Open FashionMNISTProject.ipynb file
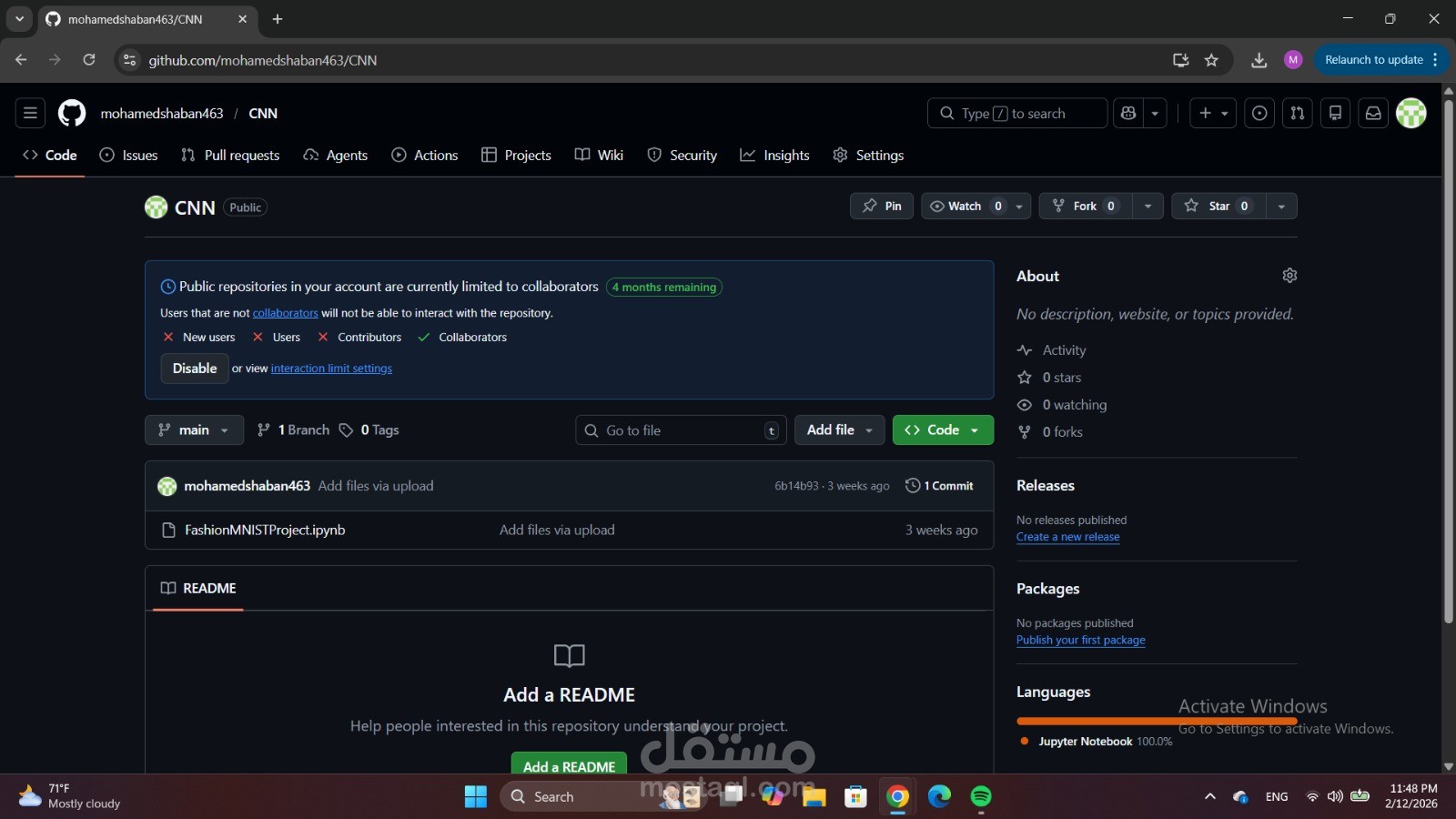Screen dimensions: 1456x819 point(265,530)
